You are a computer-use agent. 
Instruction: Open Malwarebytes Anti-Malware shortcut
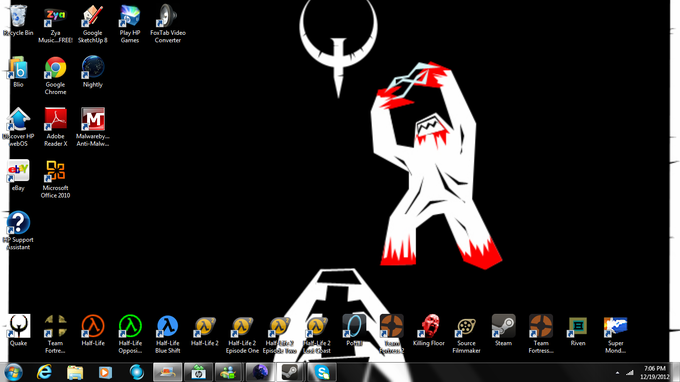pyautogui.click(x=93, y=127)
